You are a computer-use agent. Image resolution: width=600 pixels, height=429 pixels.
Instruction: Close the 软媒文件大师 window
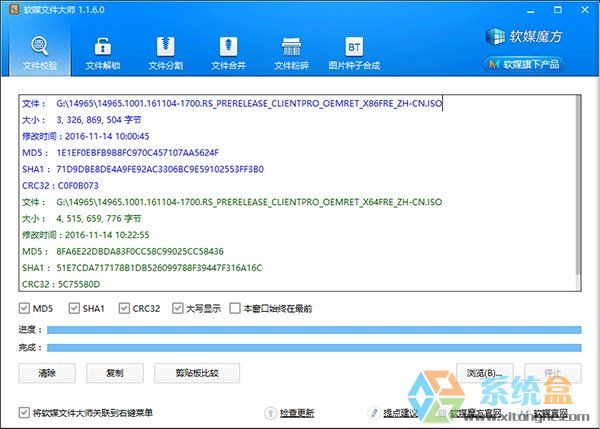point(585,10)
